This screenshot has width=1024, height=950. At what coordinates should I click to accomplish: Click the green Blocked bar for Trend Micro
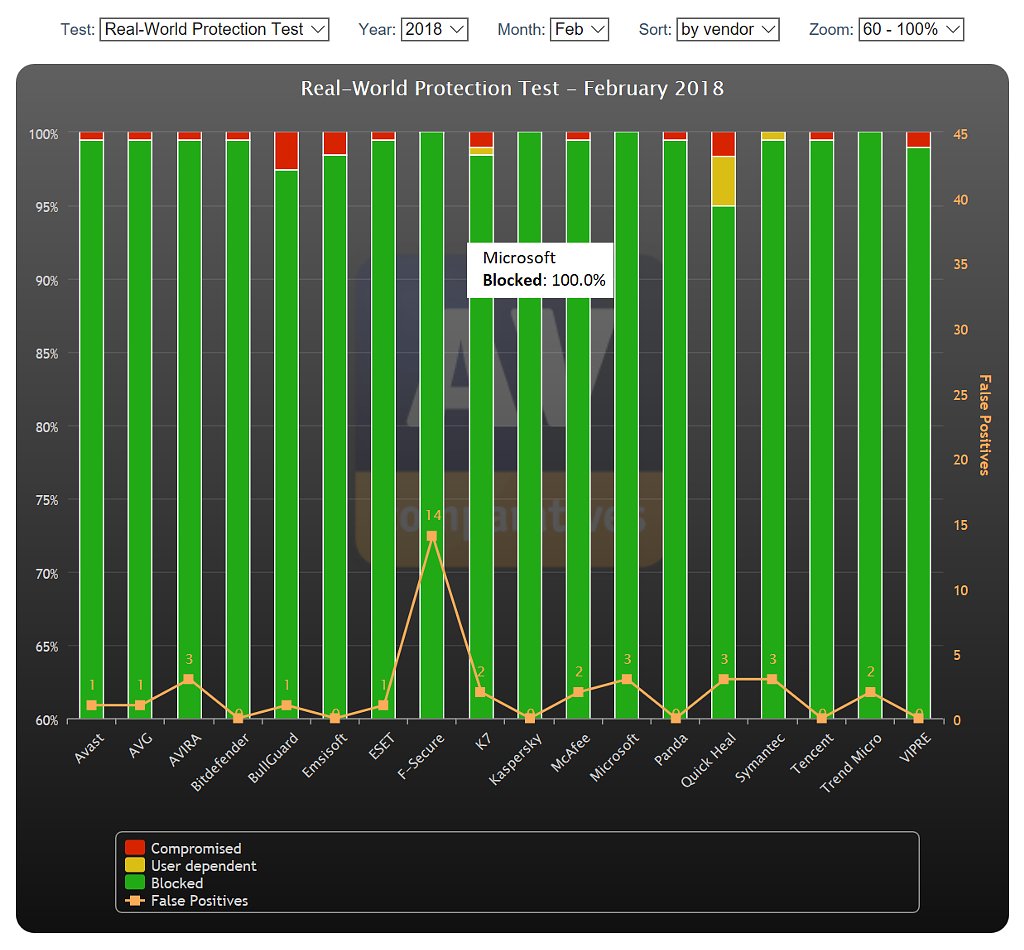point(870,425)
